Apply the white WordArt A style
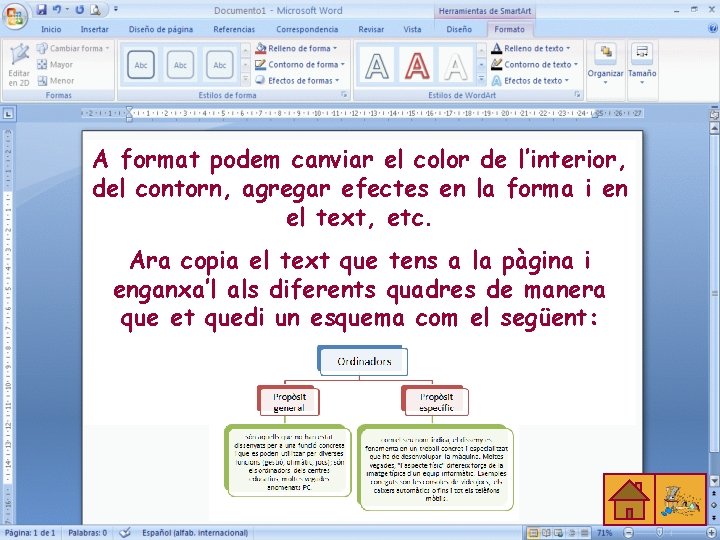The height and width of the screenshot is (540, 720). click(x=456, y=65)
